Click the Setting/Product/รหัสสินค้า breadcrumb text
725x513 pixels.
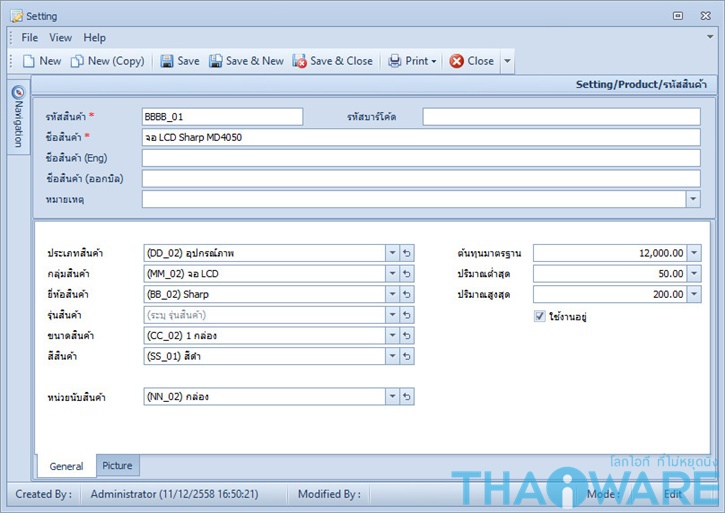[x=641, y=85]
